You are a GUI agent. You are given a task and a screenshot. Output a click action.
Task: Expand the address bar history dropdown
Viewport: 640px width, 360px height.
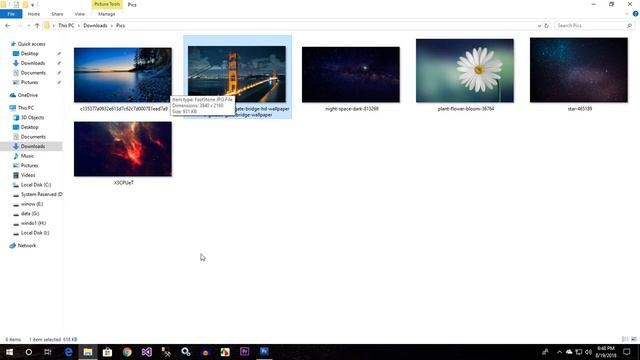[x=539, y=26]
